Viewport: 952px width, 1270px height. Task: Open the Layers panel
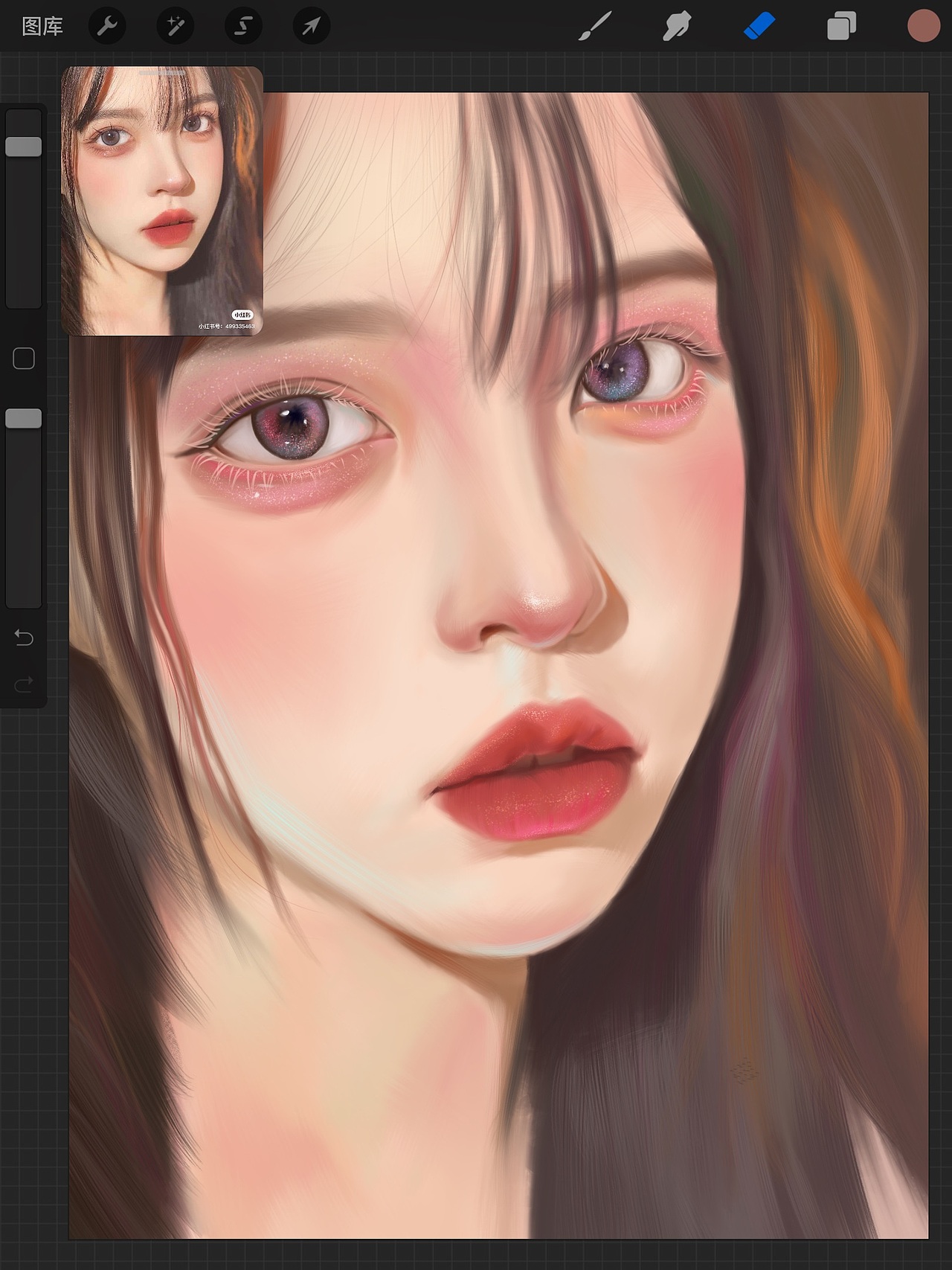coord(842,27)
